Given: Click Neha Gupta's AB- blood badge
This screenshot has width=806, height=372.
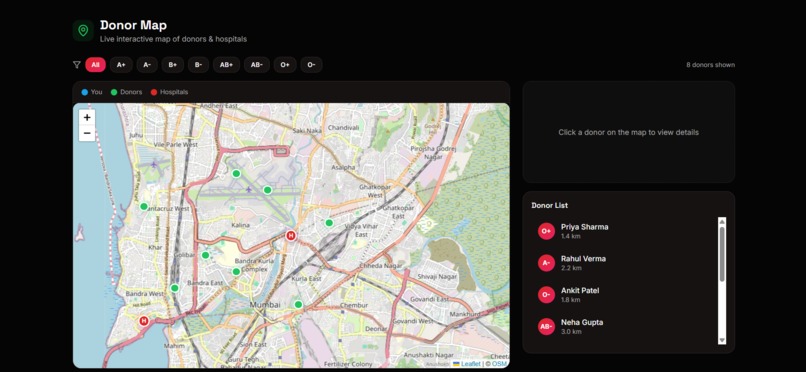Looking at the screenshot, I should point(546,327).
